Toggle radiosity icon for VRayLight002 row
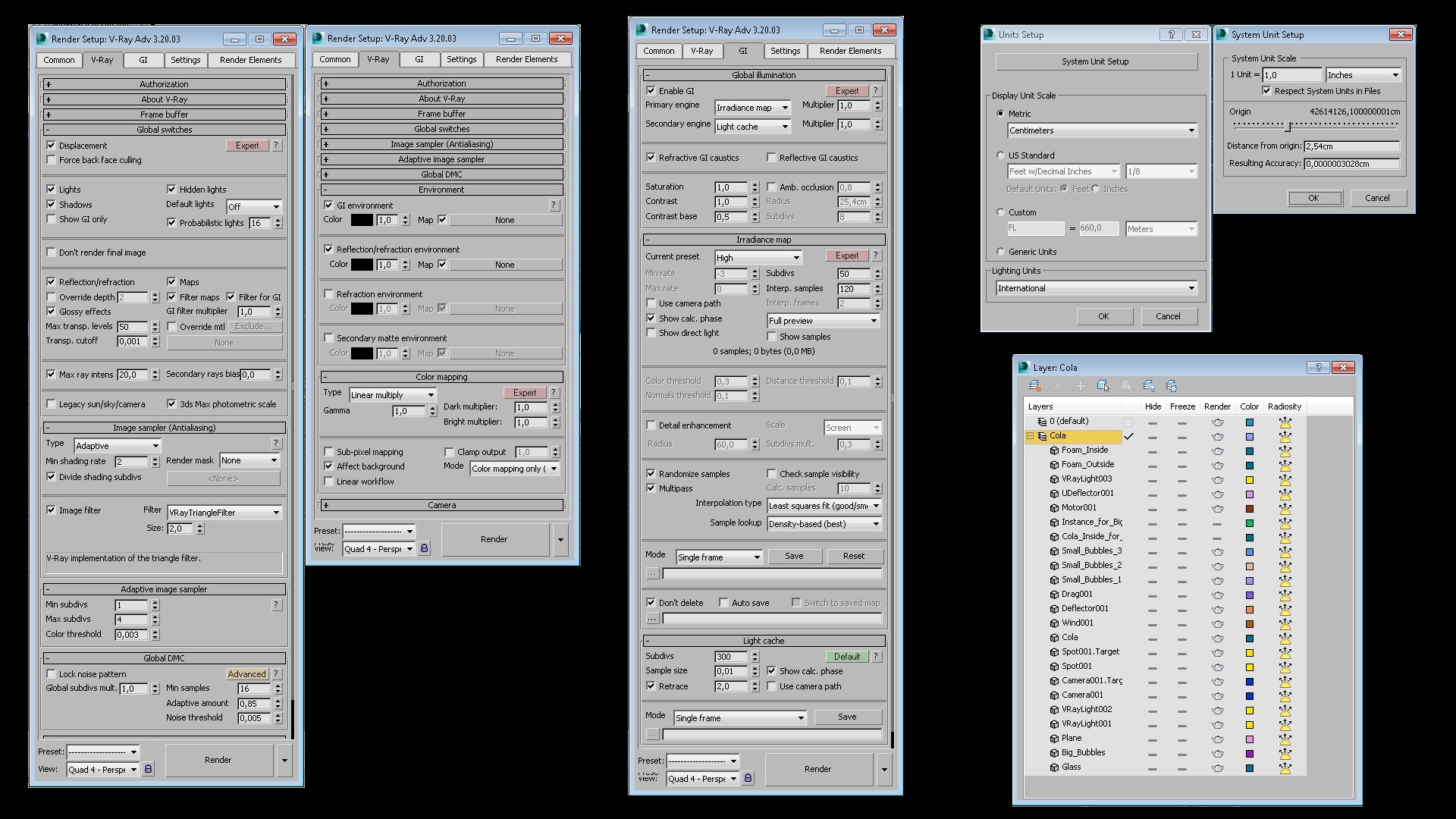1456x819 pixels. (x=1285, y=710)
